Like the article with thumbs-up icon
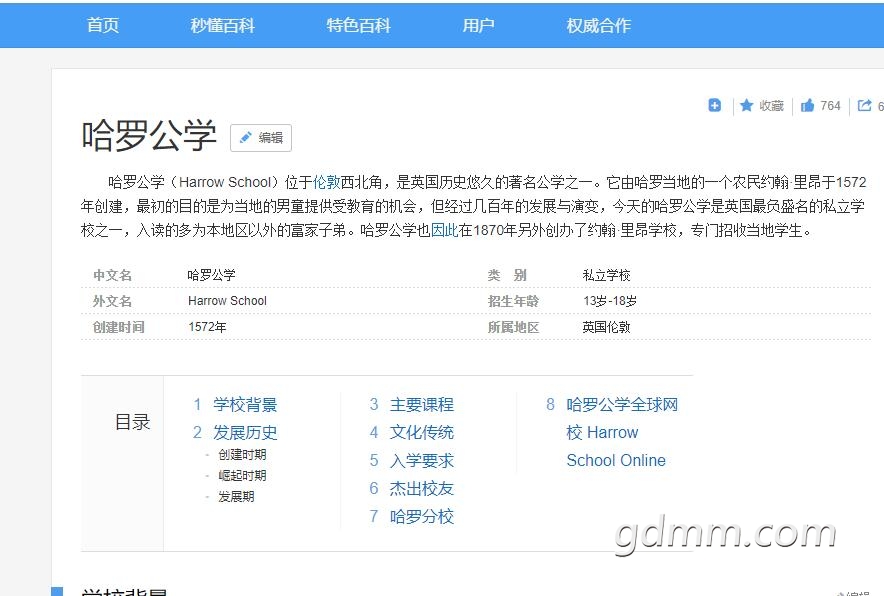This screenshot has height=596, width=884. pyautogui.click(x=807, y=106)
